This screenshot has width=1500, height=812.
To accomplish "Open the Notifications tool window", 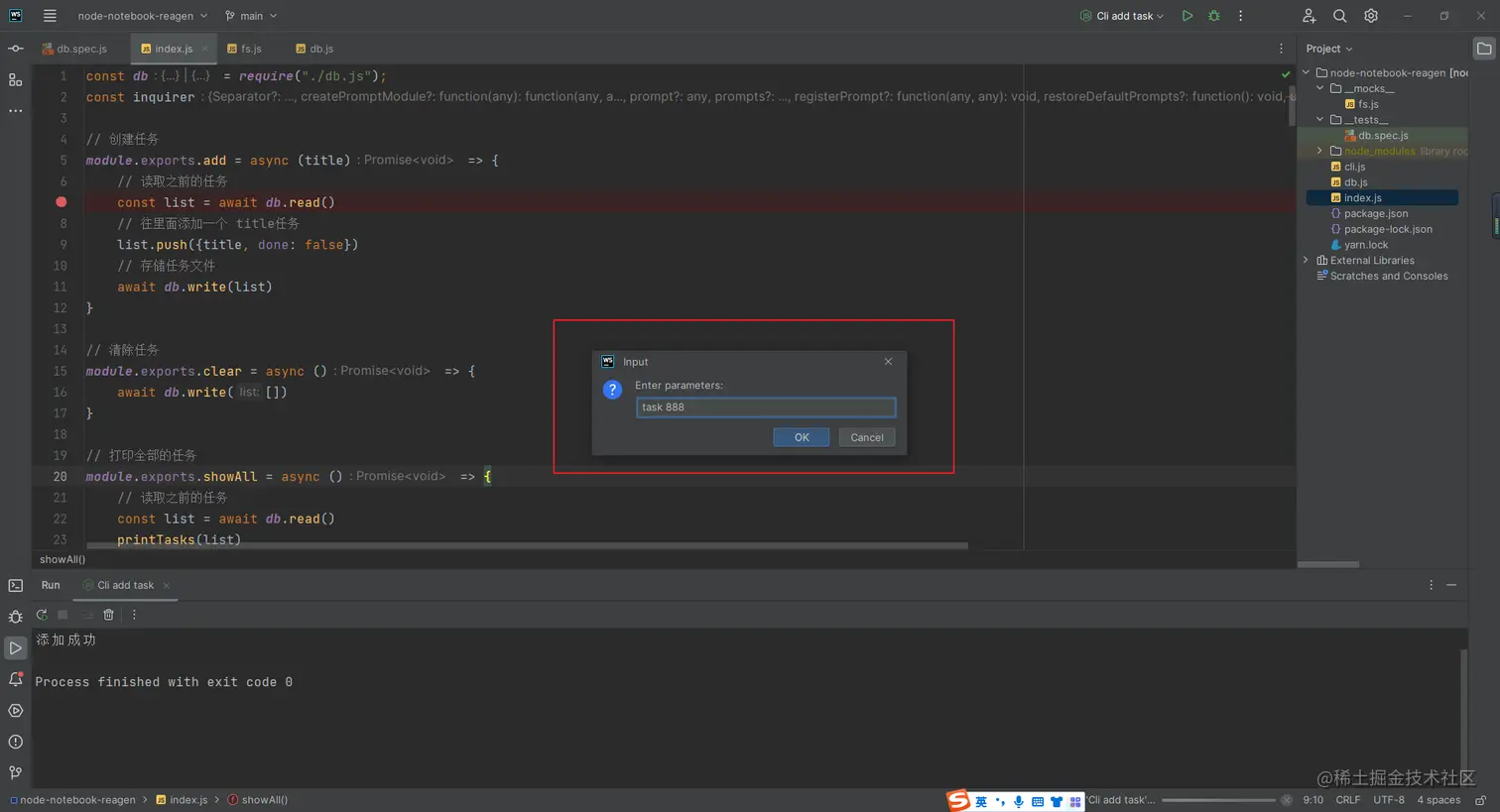I will (x=16, y=679).
